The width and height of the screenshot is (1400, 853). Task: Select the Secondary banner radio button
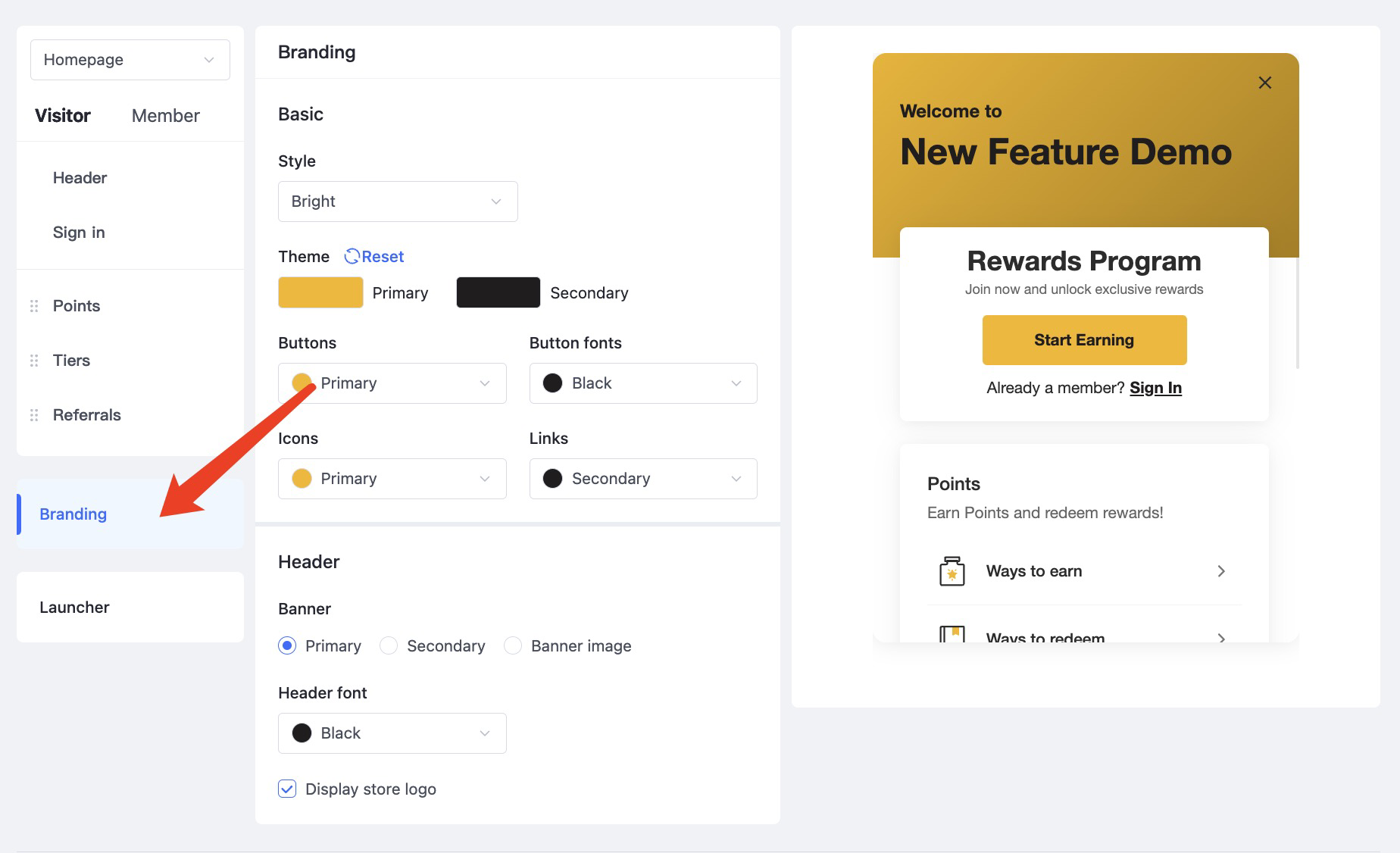click(389, 645)
